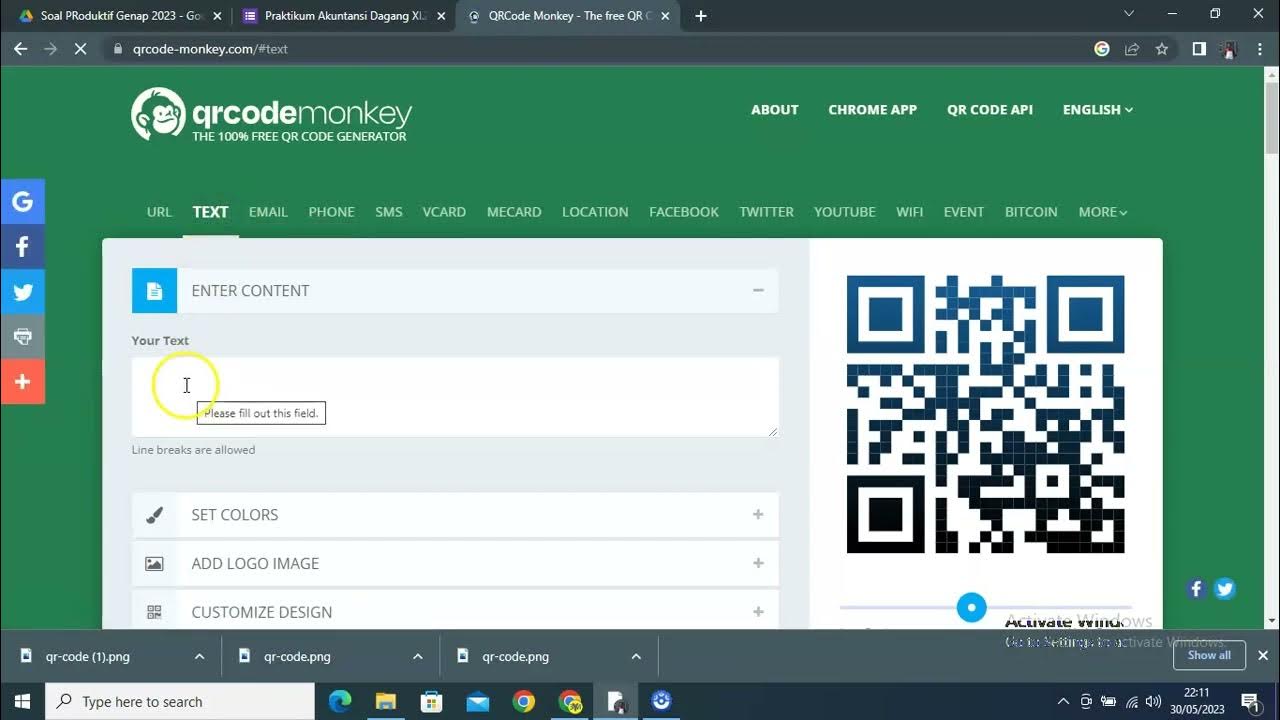Open Microsoft Edge from taskbar
This screenshot has width=1280, height=720.
(x=340, y=701)
